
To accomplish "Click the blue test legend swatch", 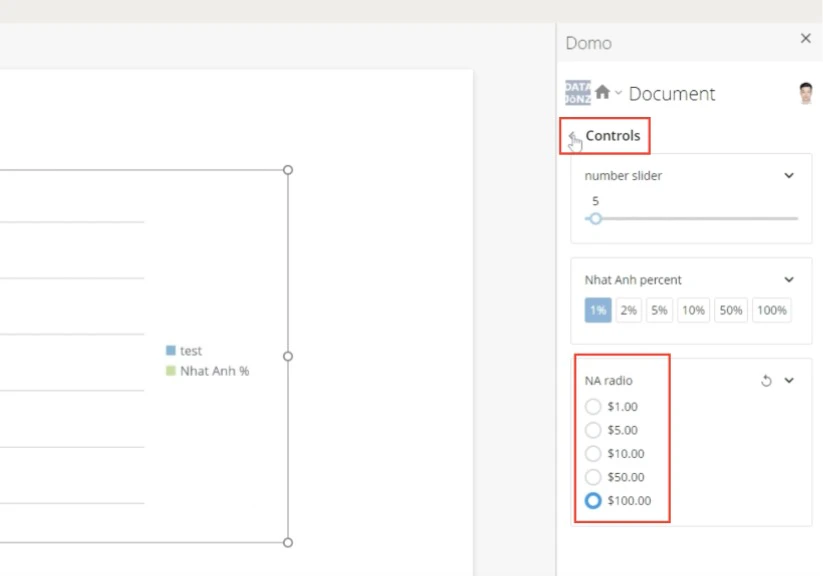I will pyautogui.click(x=171, y=350).
